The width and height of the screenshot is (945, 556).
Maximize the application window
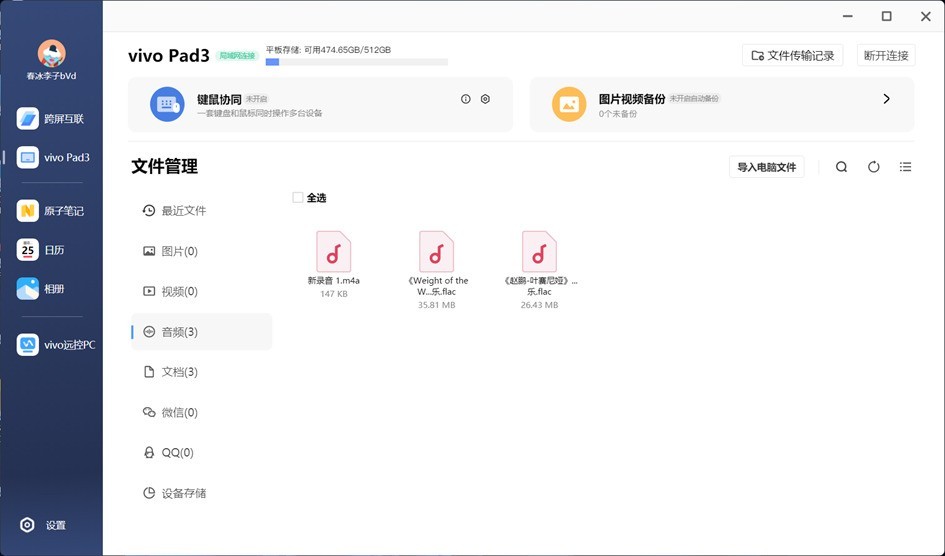point(887,16)
